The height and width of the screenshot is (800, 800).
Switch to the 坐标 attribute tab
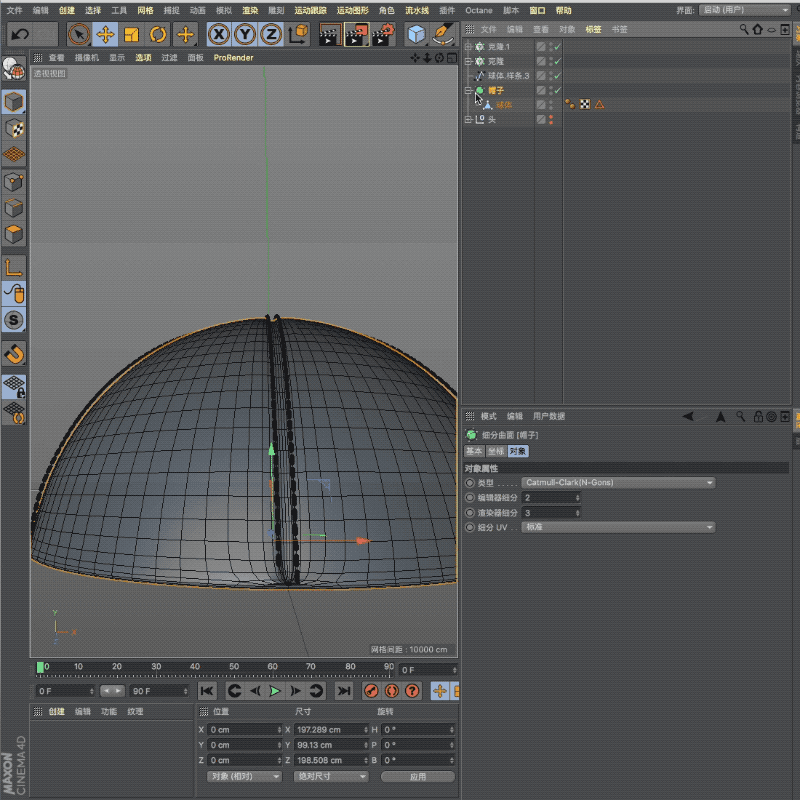(x=495, y=451)
